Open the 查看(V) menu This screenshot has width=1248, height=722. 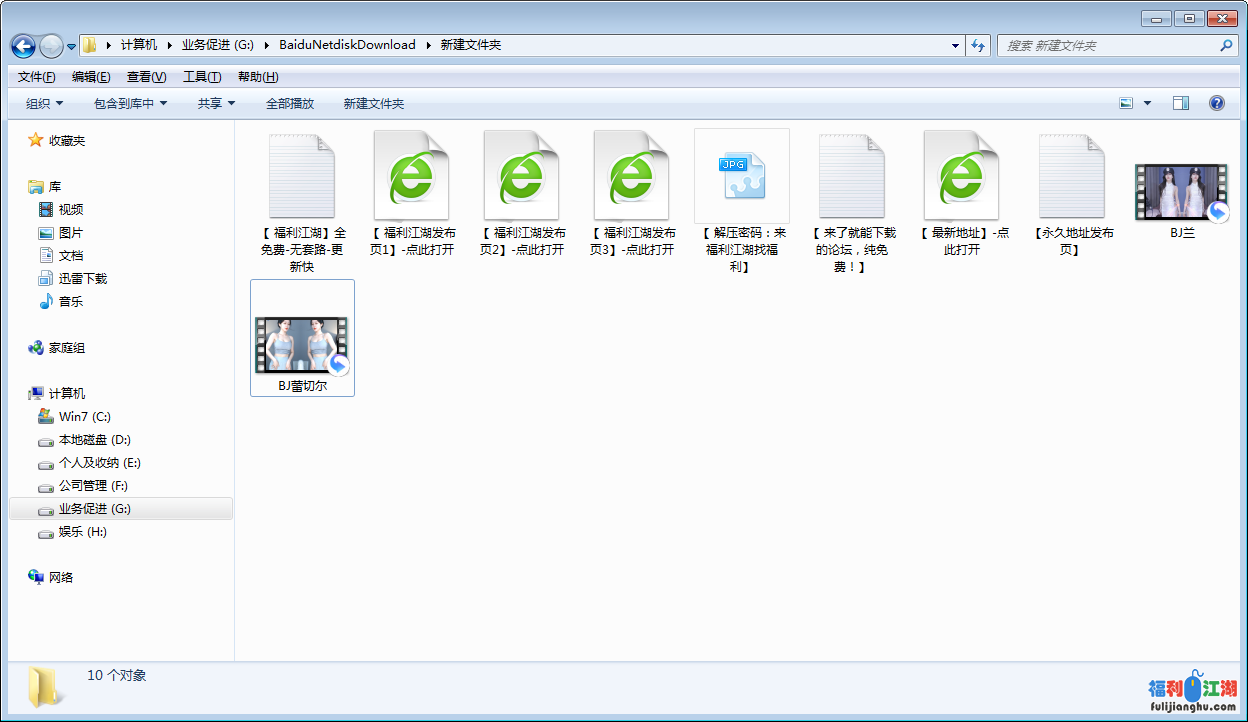146,77
